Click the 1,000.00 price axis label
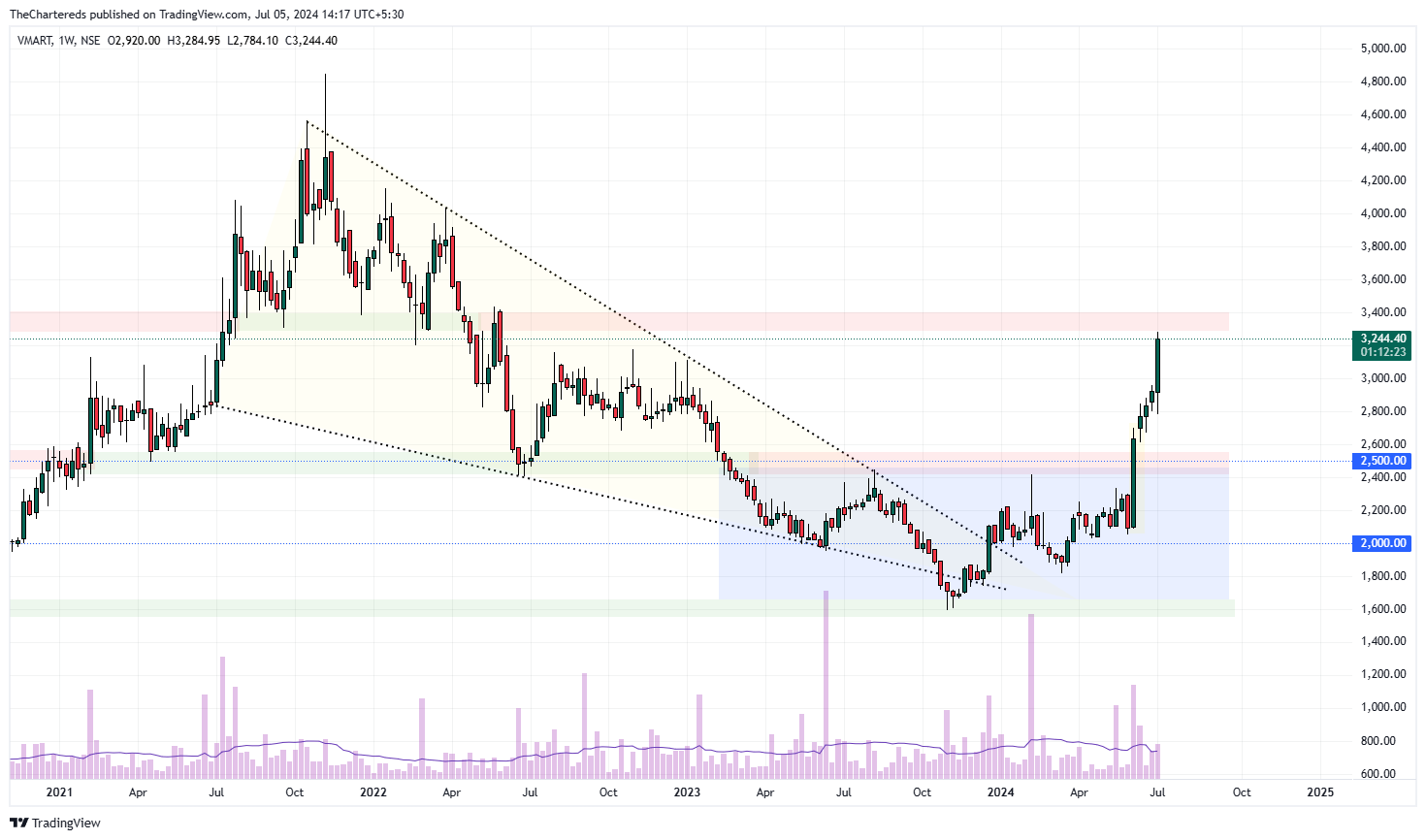The image size is (1426, 840). tap(1383, 707)
